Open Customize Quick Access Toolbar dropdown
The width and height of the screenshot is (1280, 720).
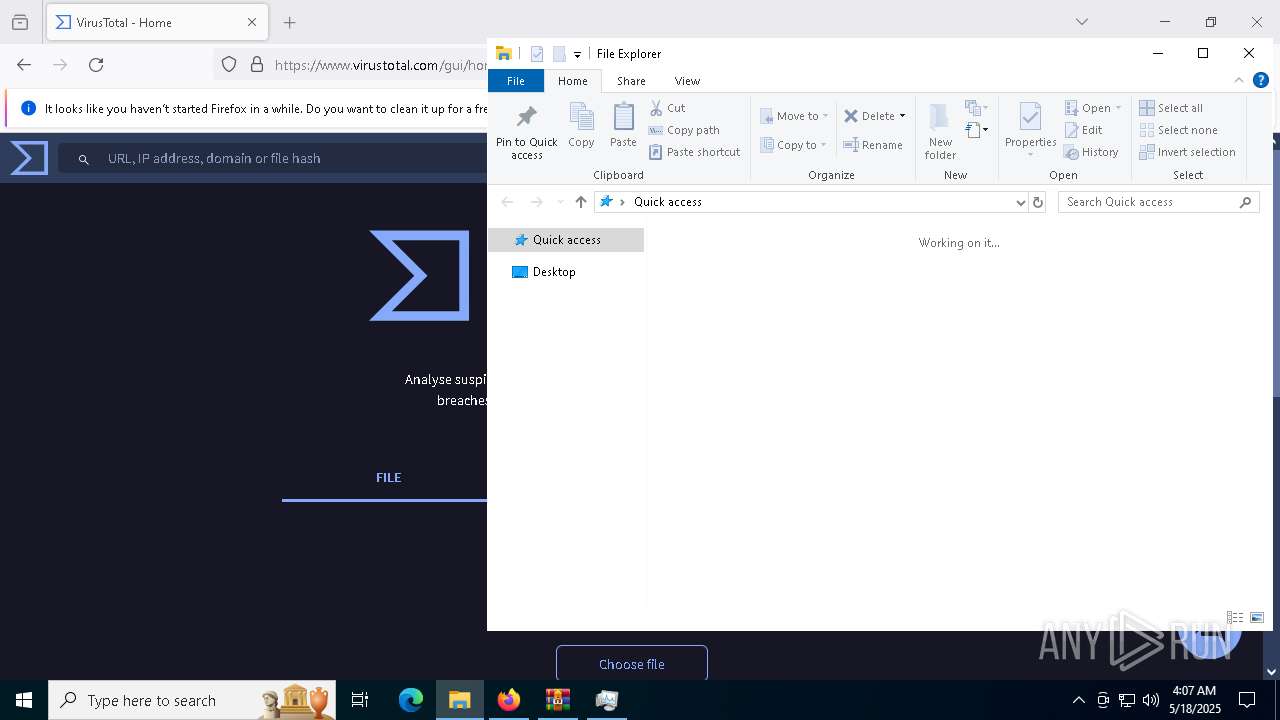[x=577, y=55]
